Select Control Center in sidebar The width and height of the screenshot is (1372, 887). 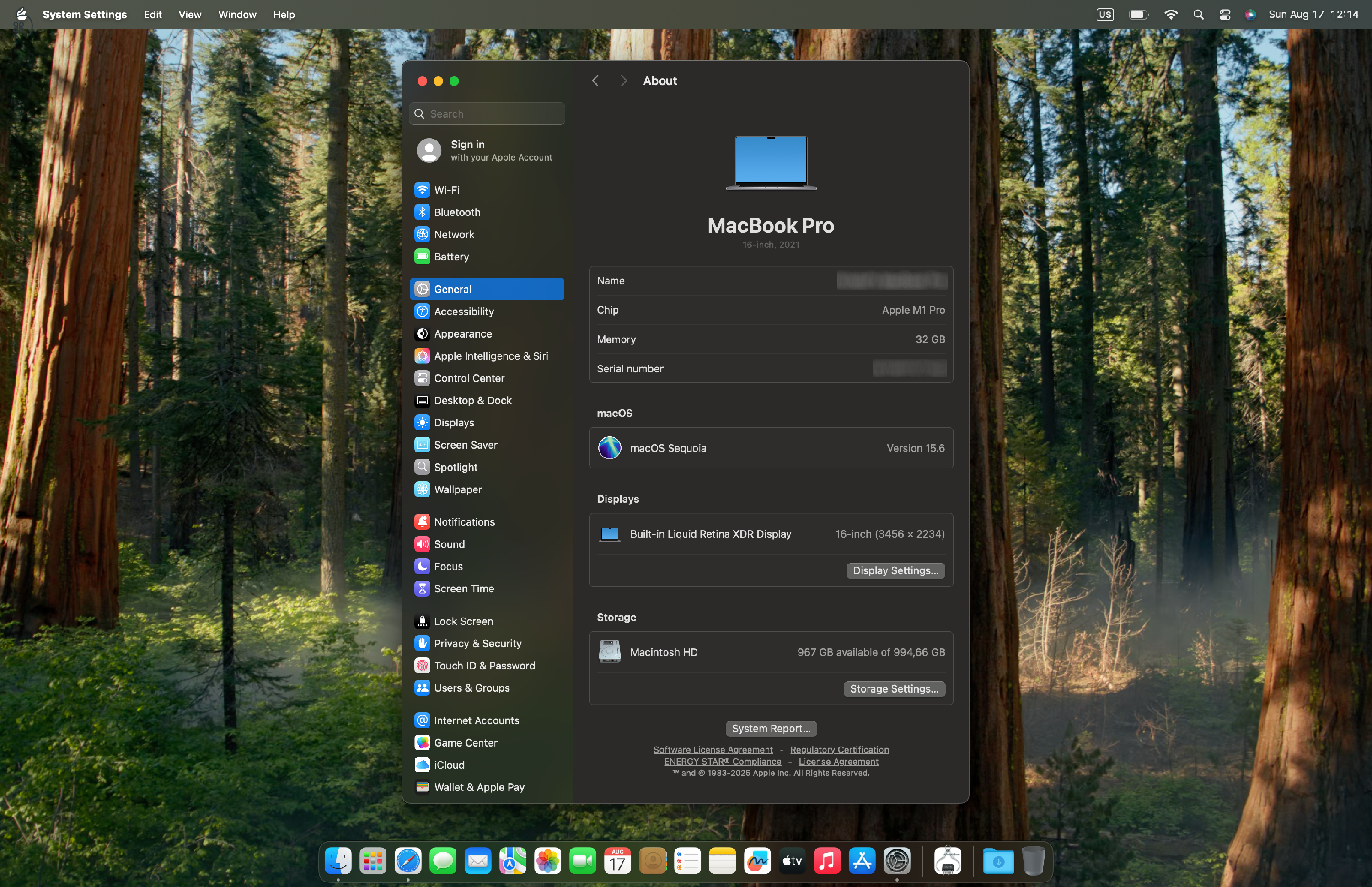(487, 378)
